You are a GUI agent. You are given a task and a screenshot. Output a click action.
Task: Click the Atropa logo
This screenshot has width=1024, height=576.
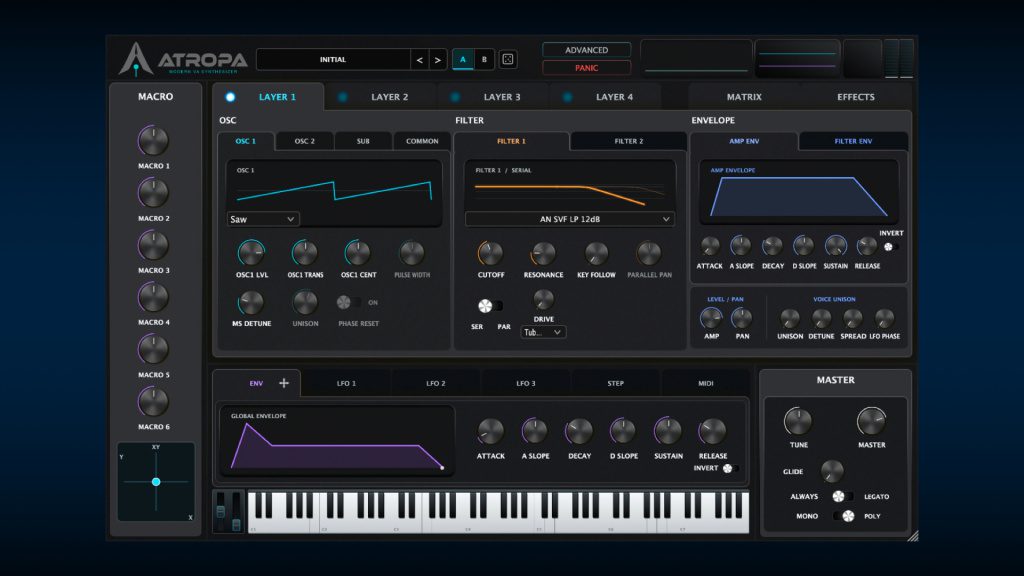[184, 59]
